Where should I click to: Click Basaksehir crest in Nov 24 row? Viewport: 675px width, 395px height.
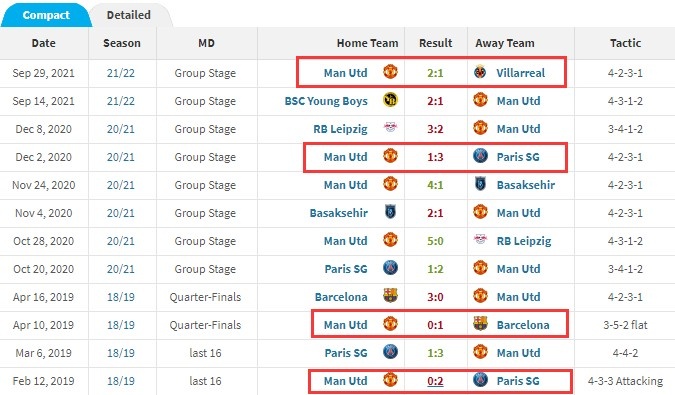coord(480,184)
